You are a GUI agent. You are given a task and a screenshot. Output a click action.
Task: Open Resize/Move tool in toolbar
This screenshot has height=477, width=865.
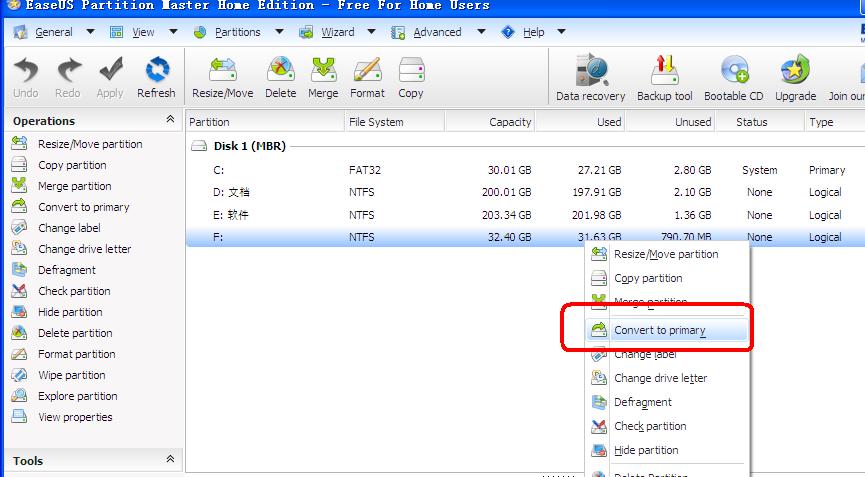[223, 71]
